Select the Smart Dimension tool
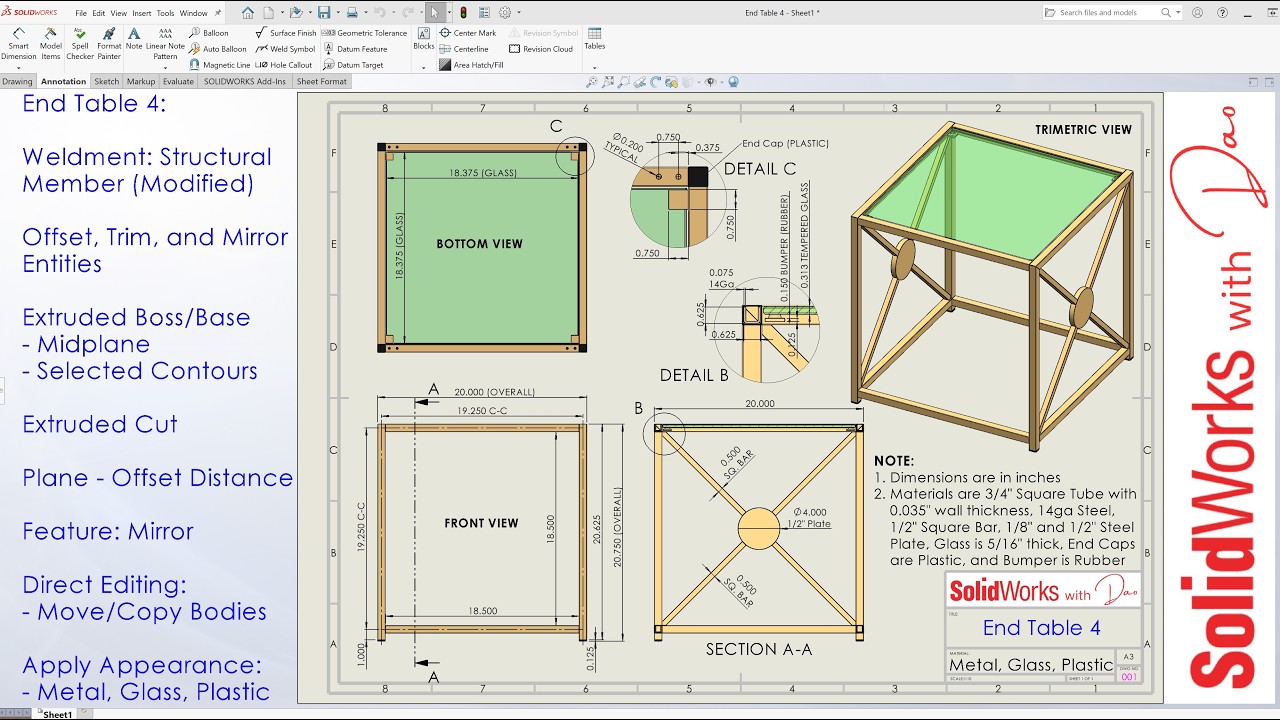1280x720 pixels. [x=18, y=44]
